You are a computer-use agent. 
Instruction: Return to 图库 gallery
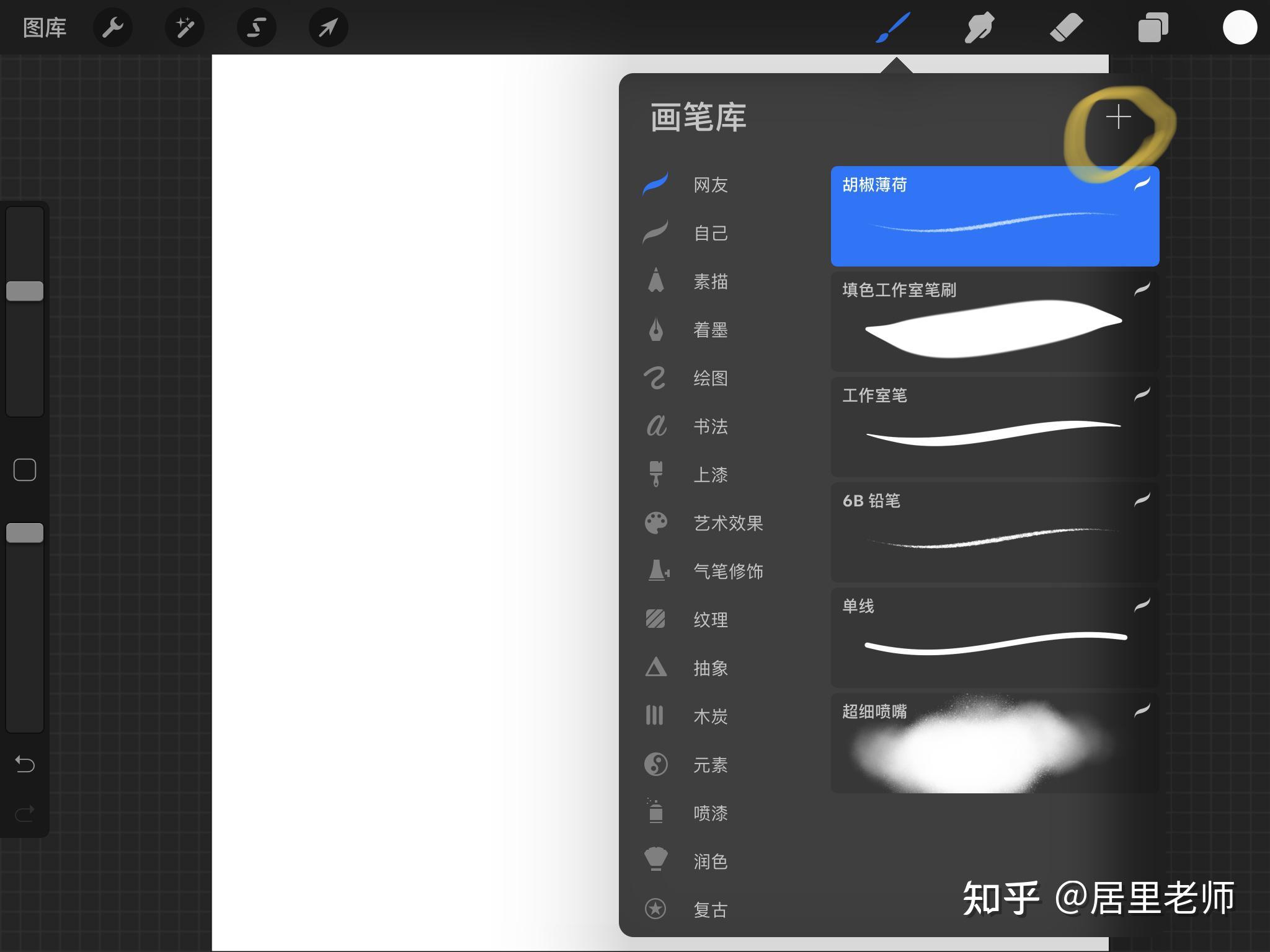pyautogui.click(x=45, y=28)
